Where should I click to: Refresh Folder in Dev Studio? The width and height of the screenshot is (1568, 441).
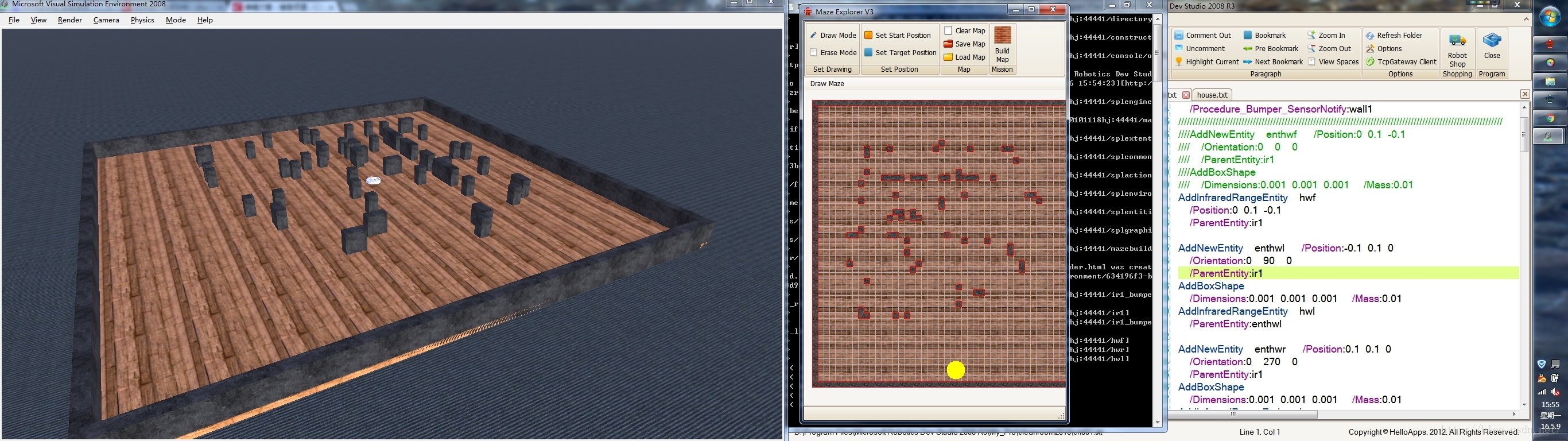pyautogui.click(x=1394, y=36)
